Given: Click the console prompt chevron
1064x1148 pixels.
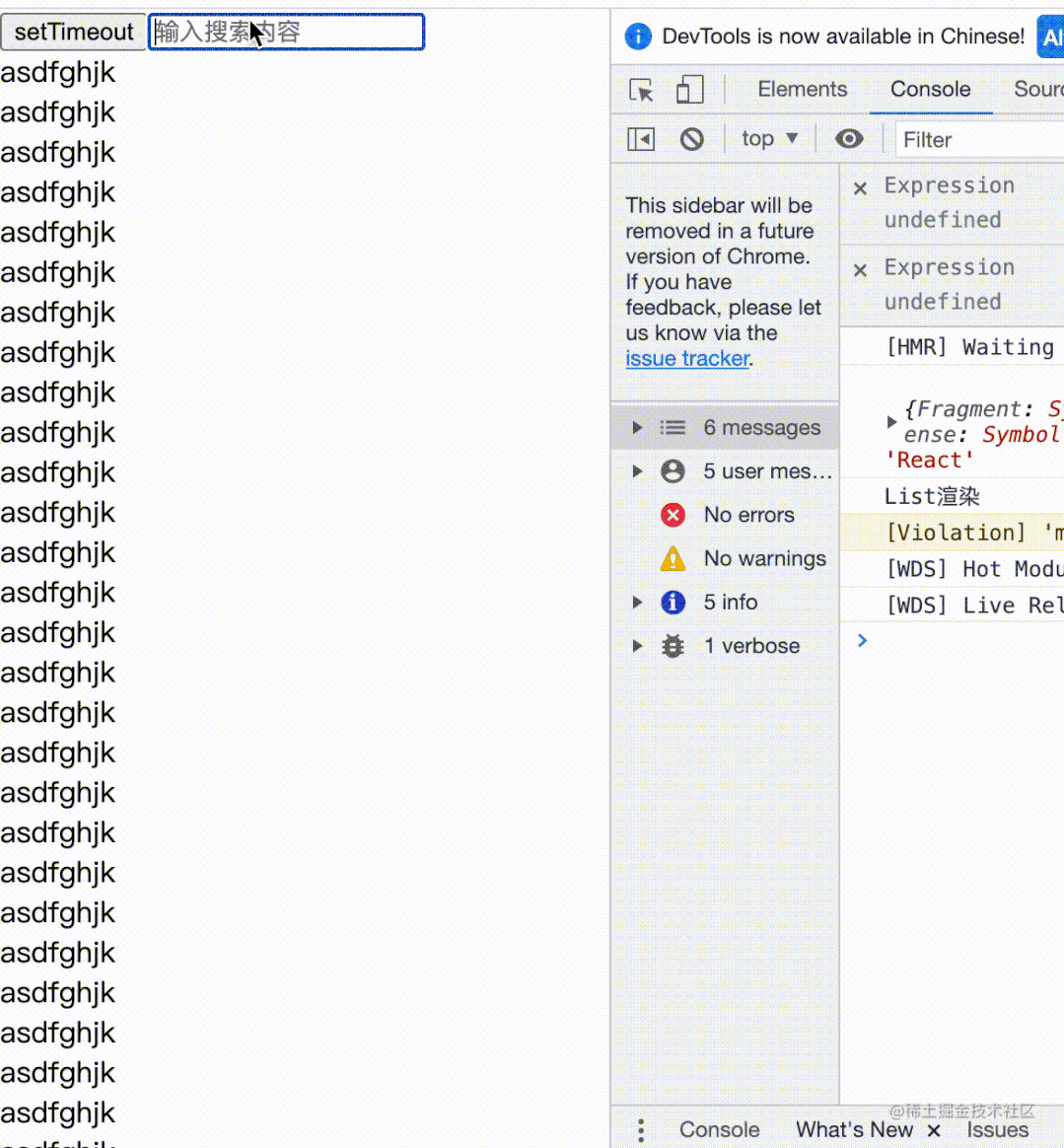Looking at the screenshot, I should 863,641.
